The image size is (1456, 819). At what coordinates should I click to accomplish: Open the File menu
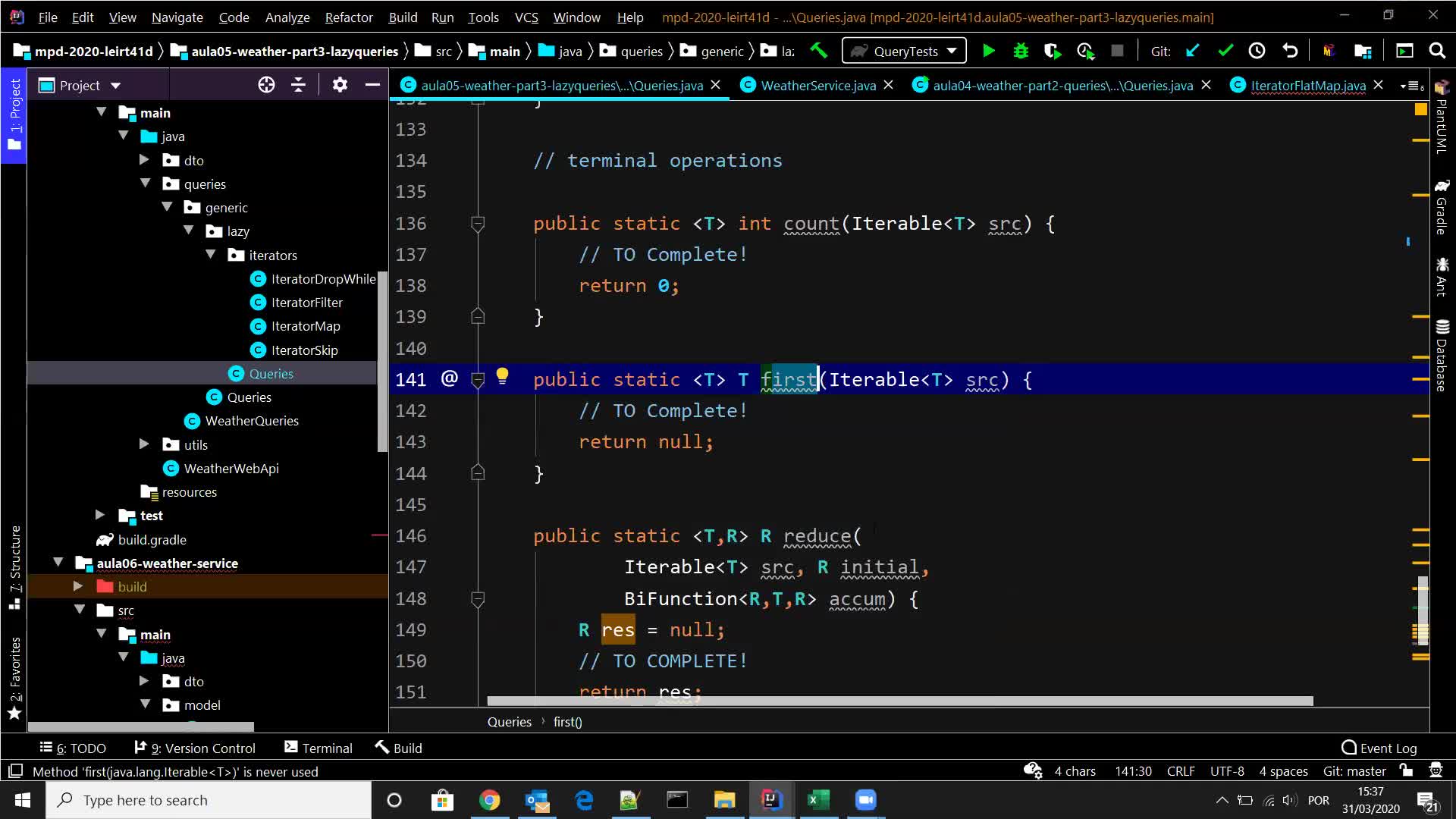(48, 17)
